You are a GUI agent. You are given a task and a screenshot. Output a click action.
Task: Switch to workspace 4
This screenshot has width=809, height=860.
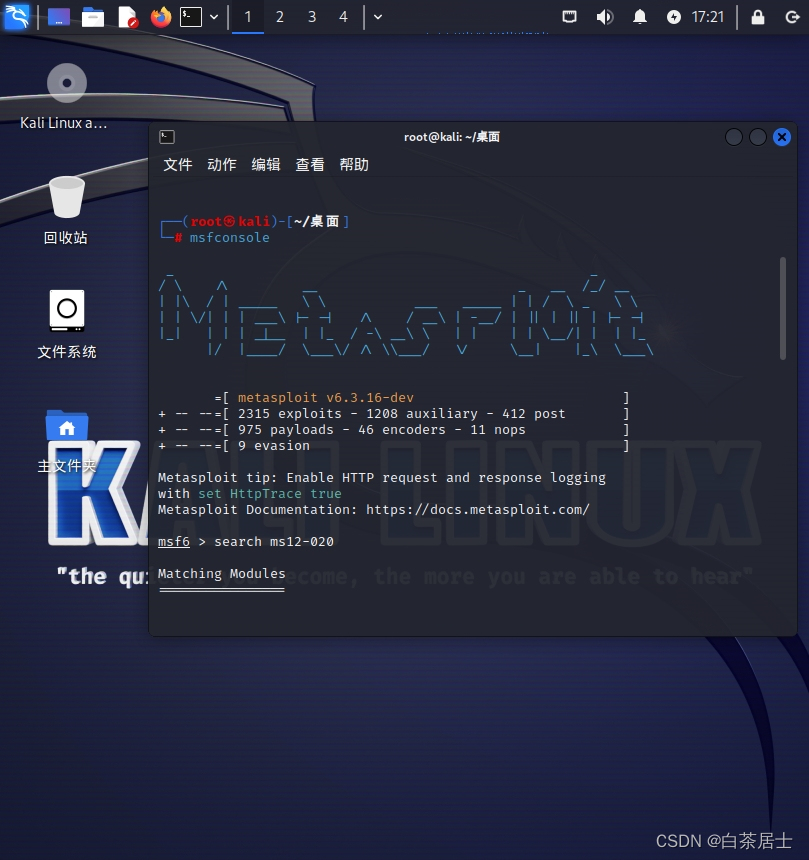[343, 17]
